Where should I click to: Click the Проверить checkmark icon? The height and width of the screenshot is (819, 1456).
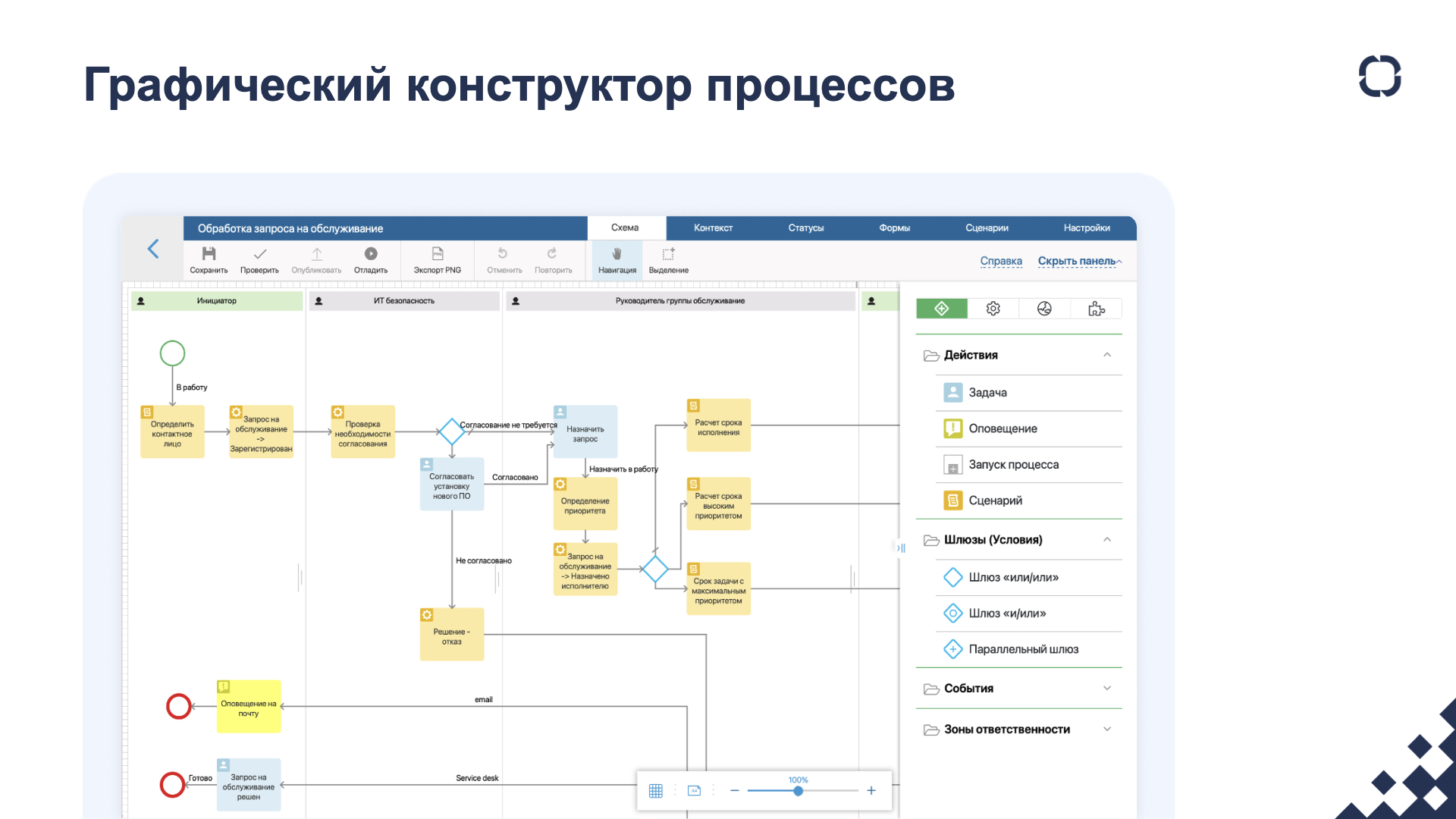[259, 254]
